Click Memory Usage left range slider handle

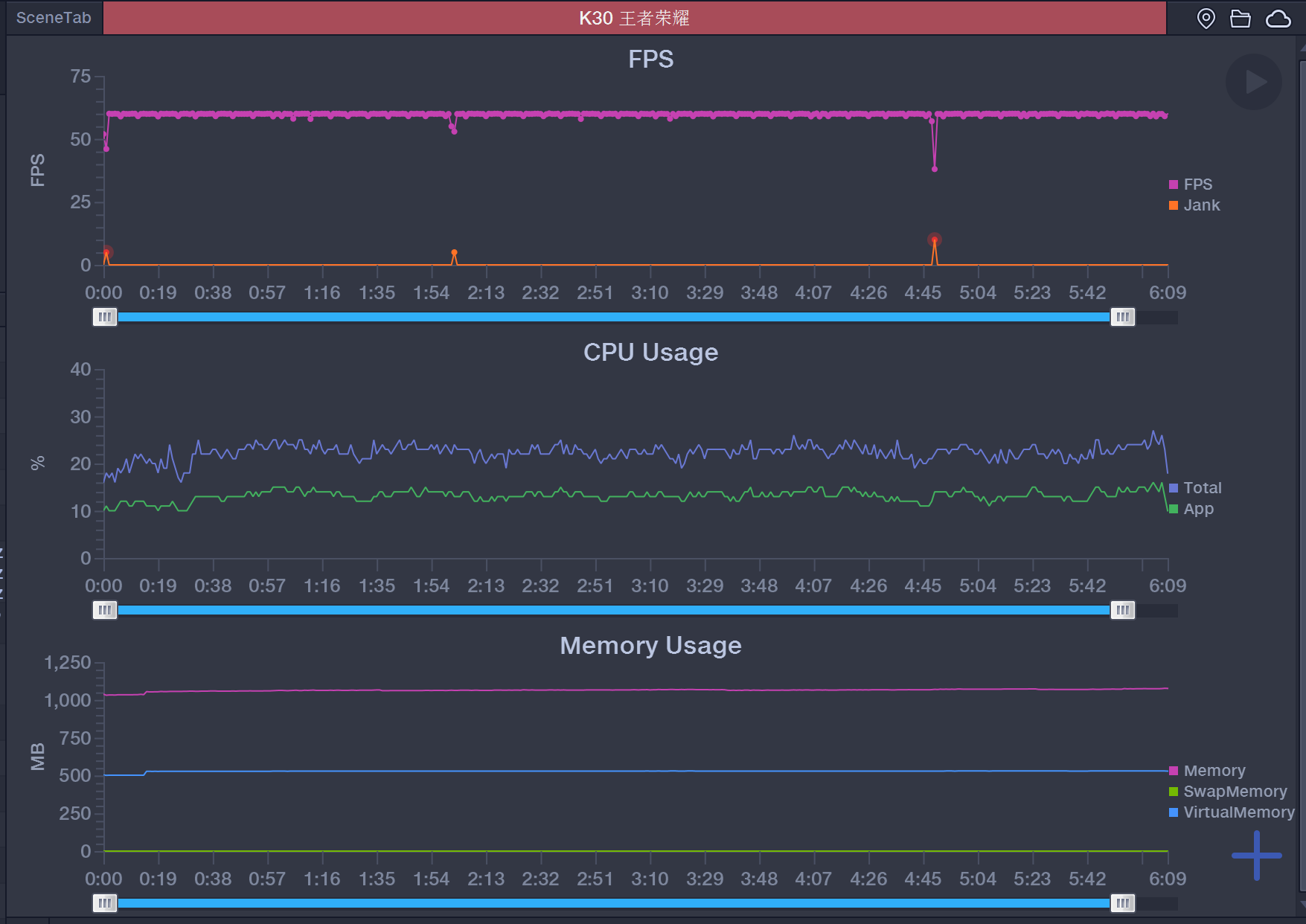[x=105, y=904]
